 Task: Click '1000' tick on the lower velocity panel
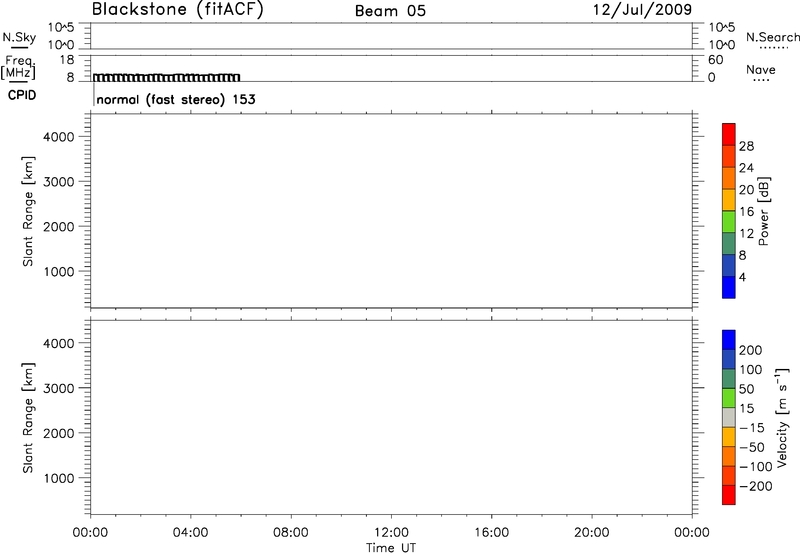[59, 478]
